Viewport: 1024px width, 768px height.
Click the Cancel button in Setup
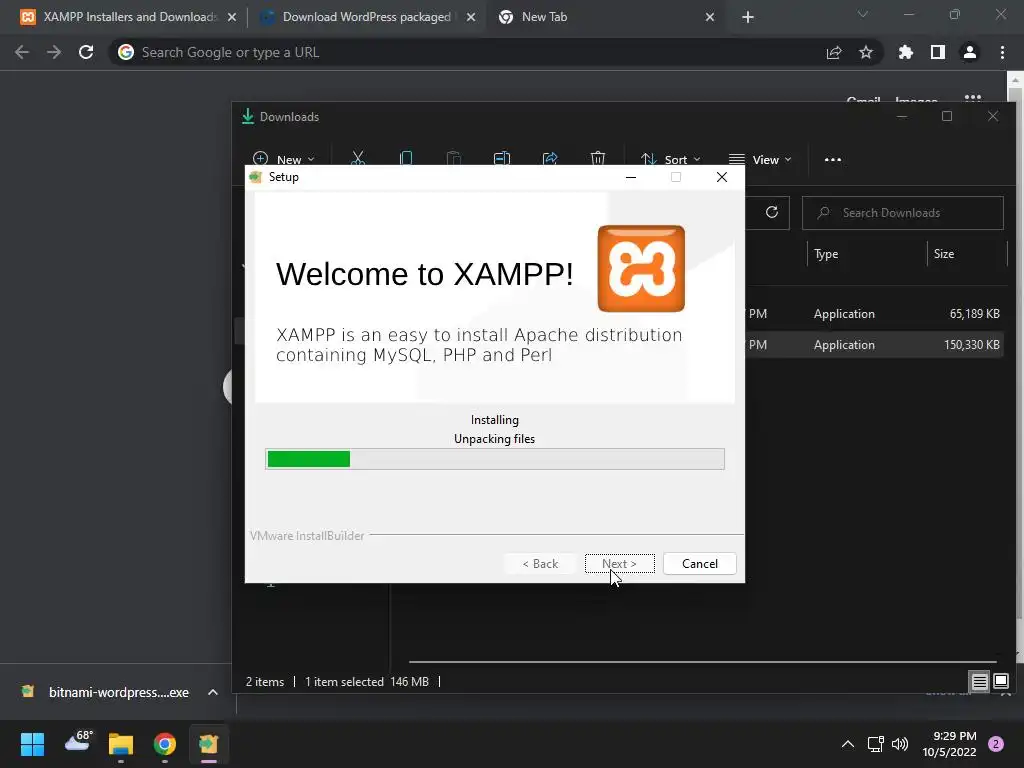(x=699, y=564)
